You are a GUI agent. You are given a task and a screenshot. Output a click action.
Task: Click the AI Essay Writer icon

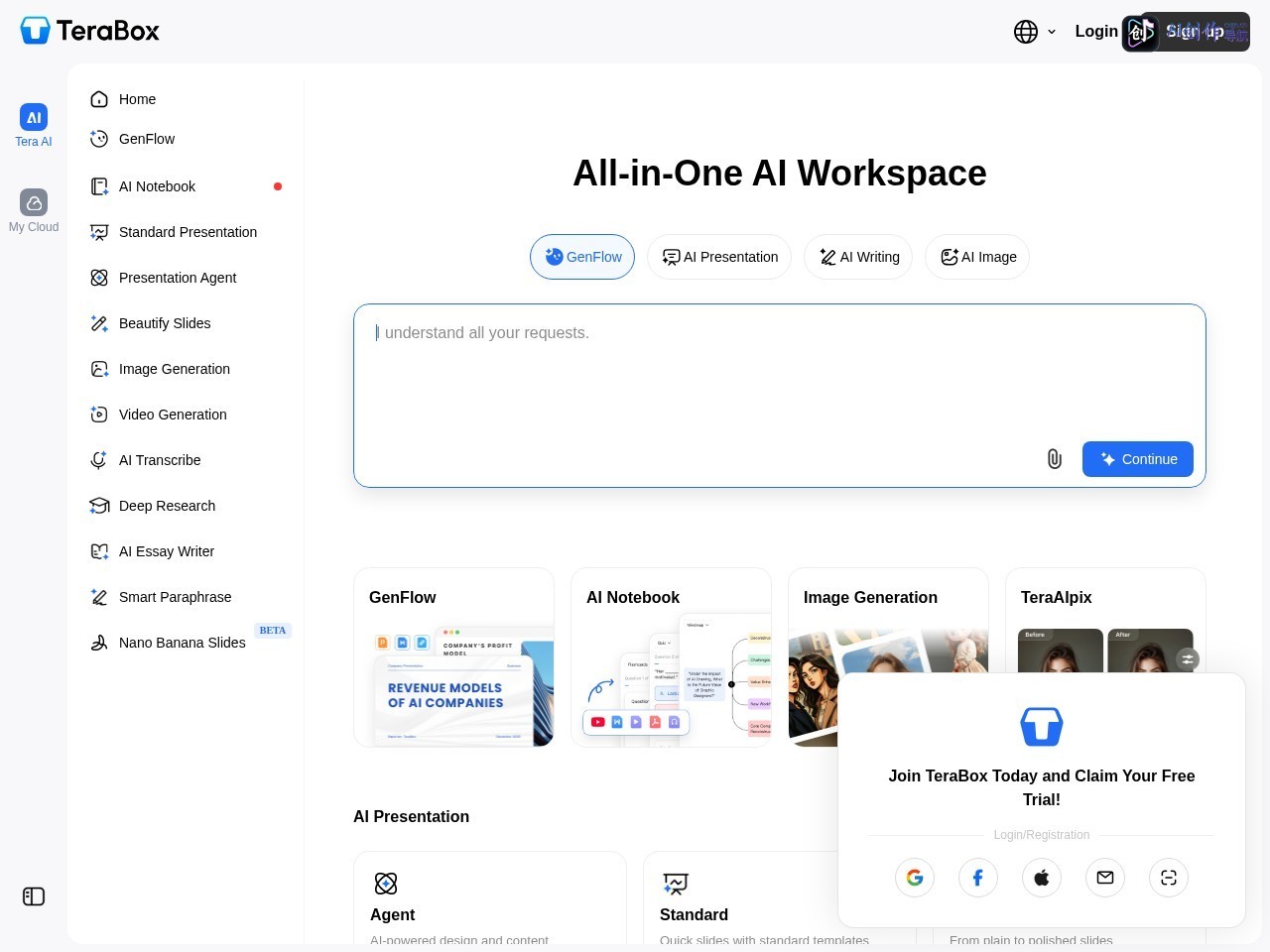[x=99, y=551]
